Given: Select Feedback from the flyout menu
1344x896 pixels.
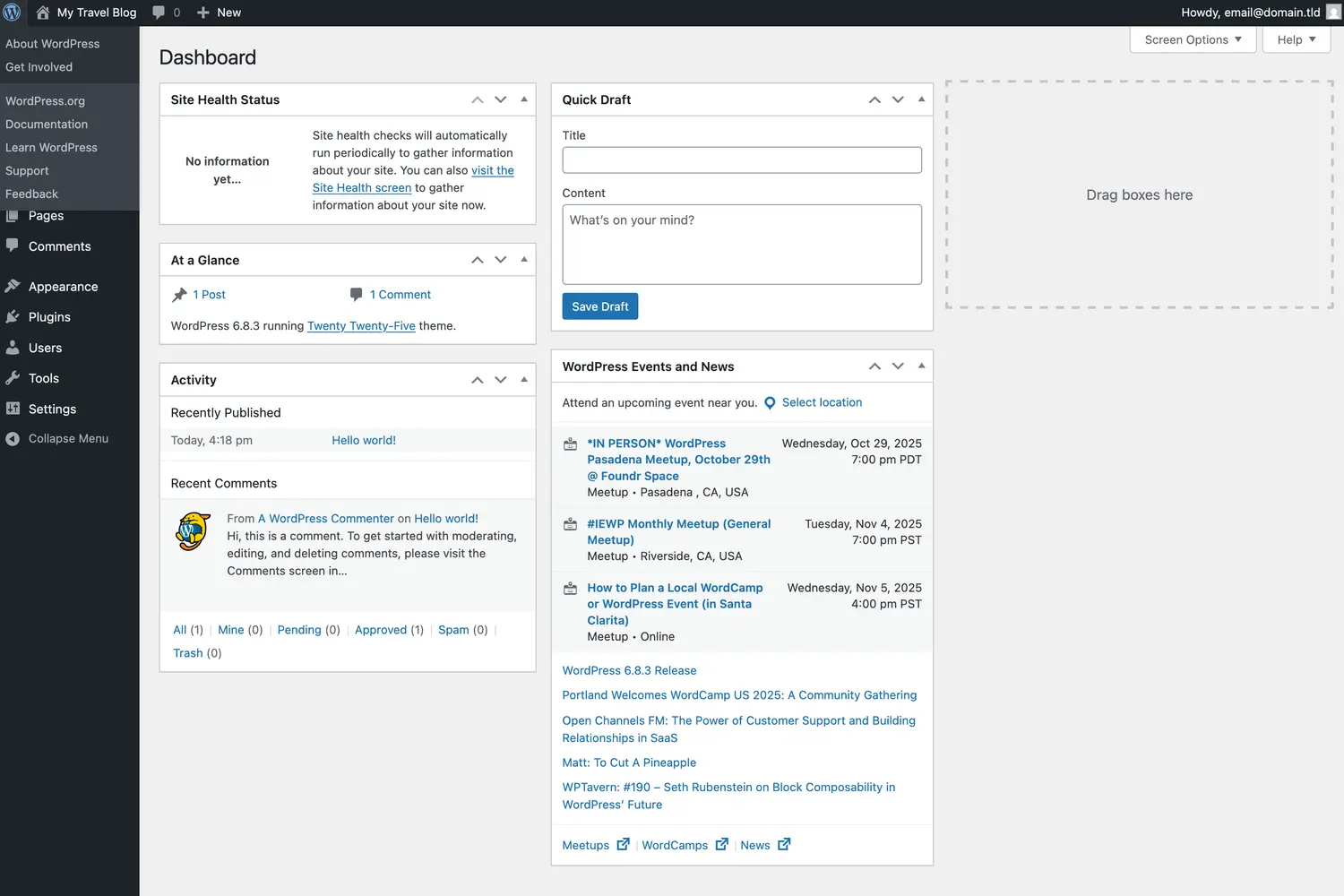Looking at the screenshot, I should [32, 194].
